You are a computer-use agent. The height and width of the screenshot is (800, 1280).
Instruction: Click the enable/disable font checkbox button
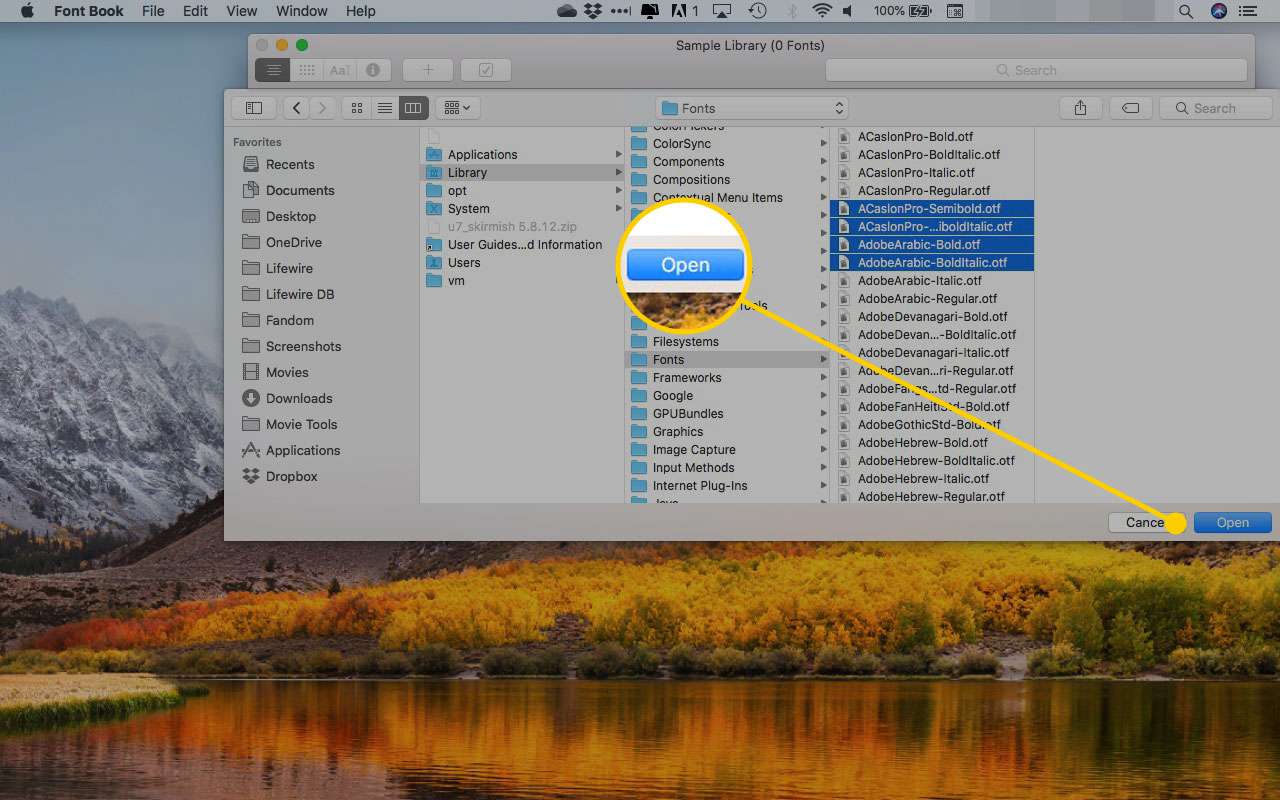point(486,70)
